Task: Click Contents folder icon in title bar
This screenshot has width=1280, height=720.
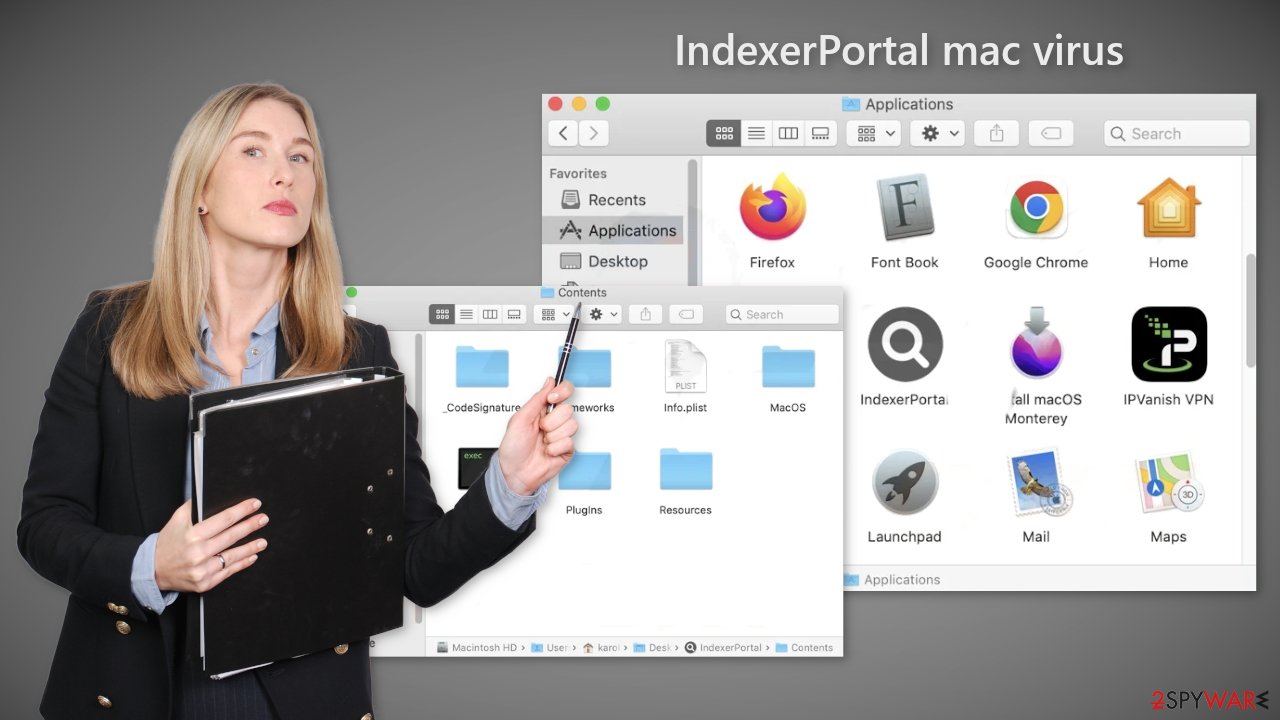Action: point(547,292)
